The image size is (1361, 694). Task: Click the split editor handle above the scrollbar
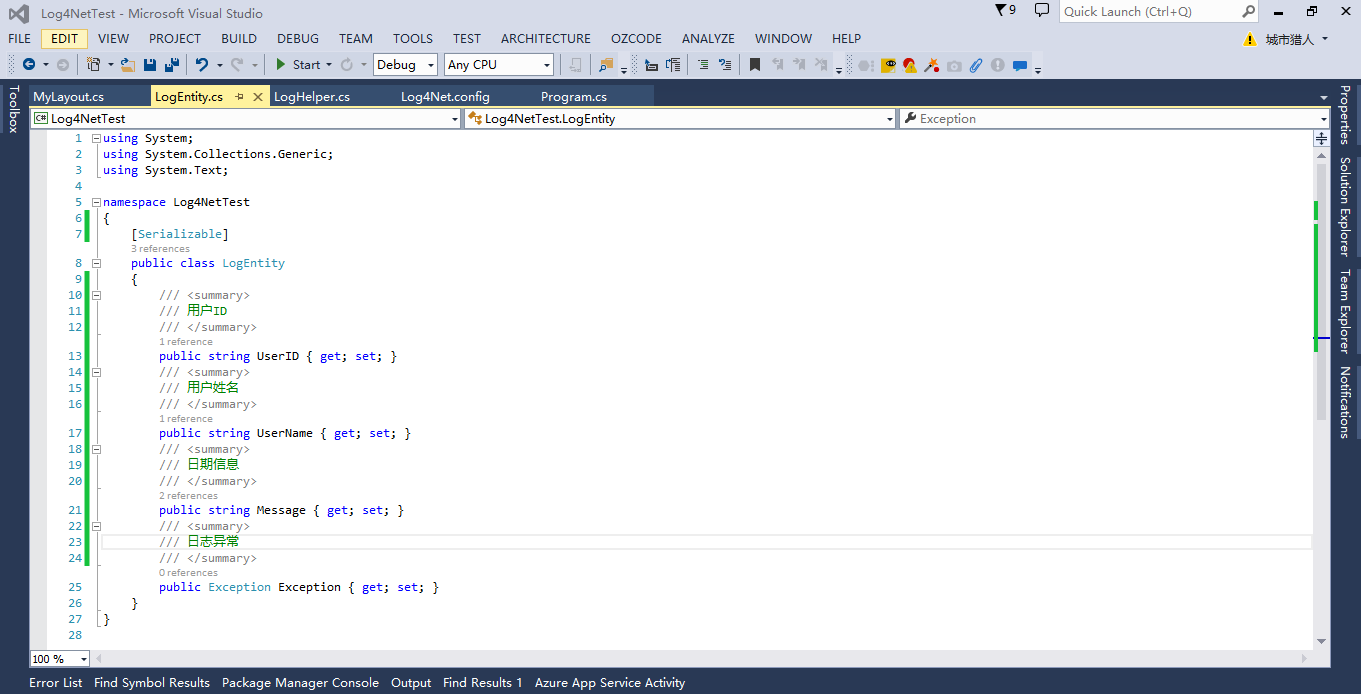1321,139
